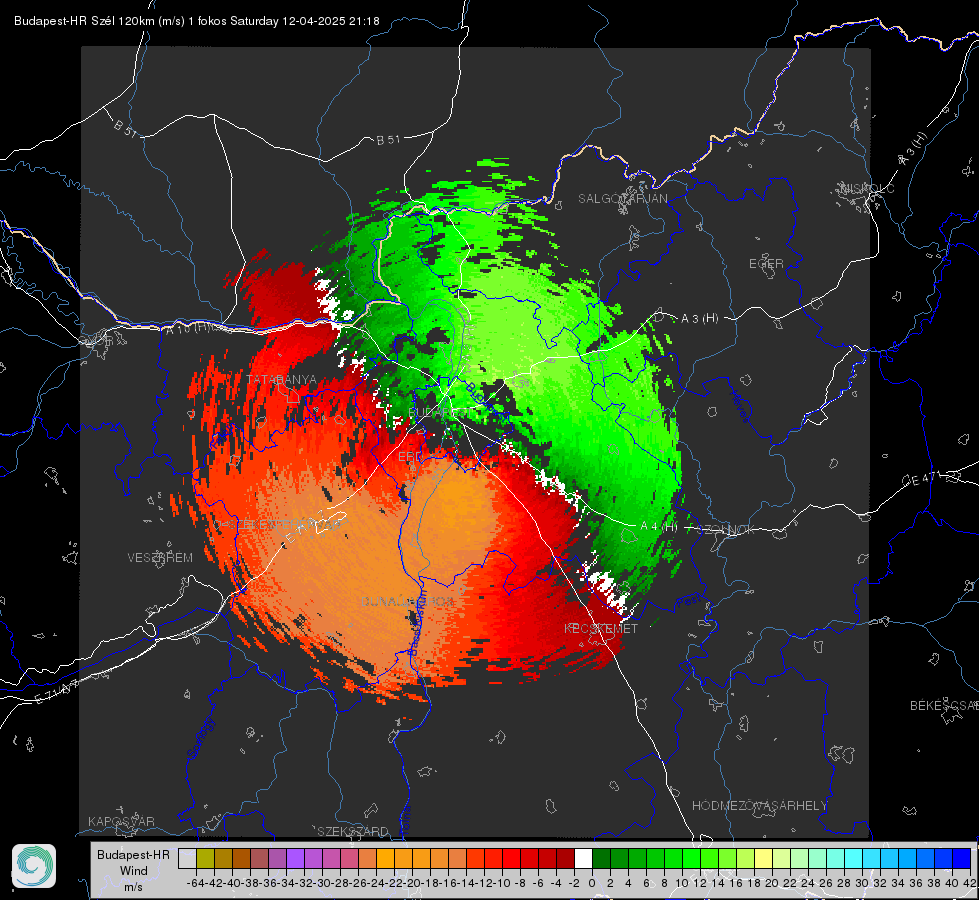Viewport: 979px width, 900px height.
Task: Click the swirl logo icon beside the legend
Action: tap(34, 866)
